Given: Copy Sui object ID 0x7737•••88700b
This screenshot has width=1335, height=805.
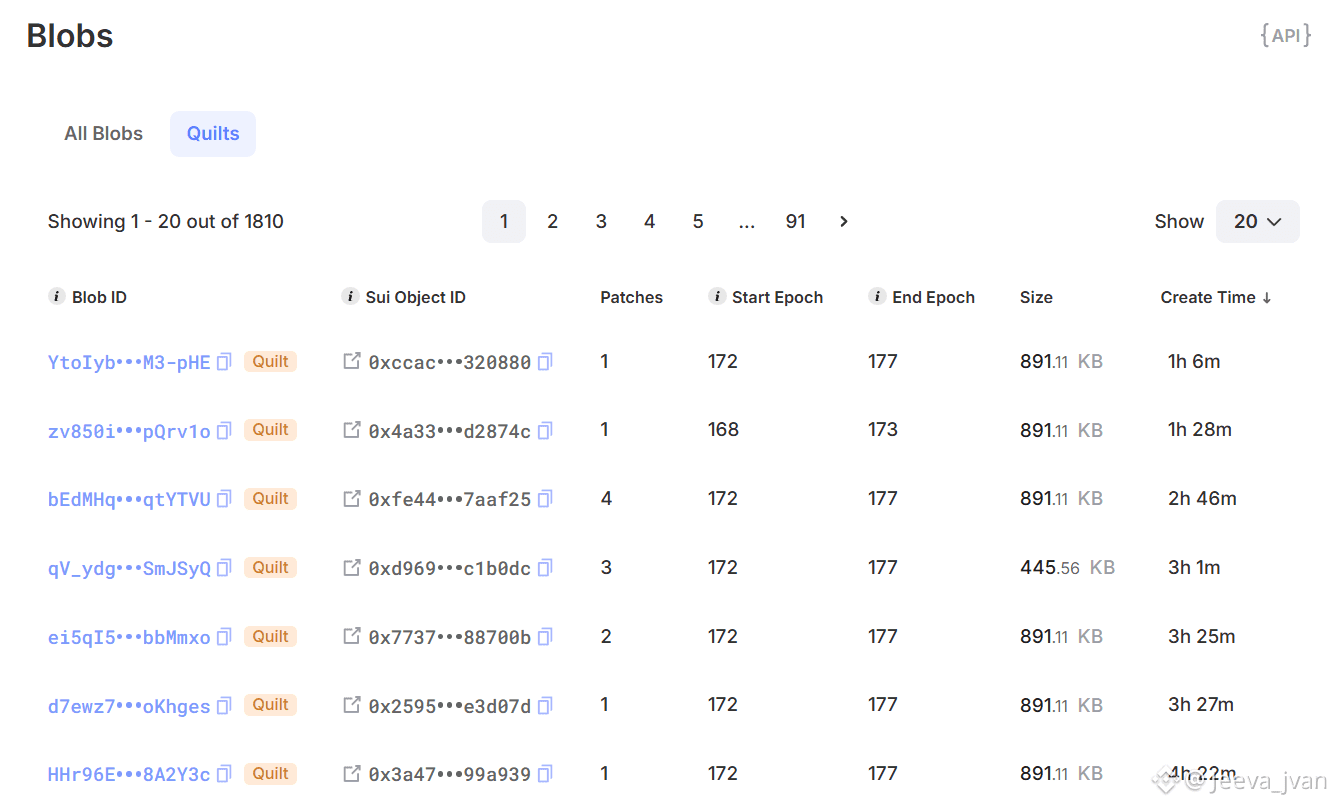Looking at the screenshot, I should (x=545, y=637).
